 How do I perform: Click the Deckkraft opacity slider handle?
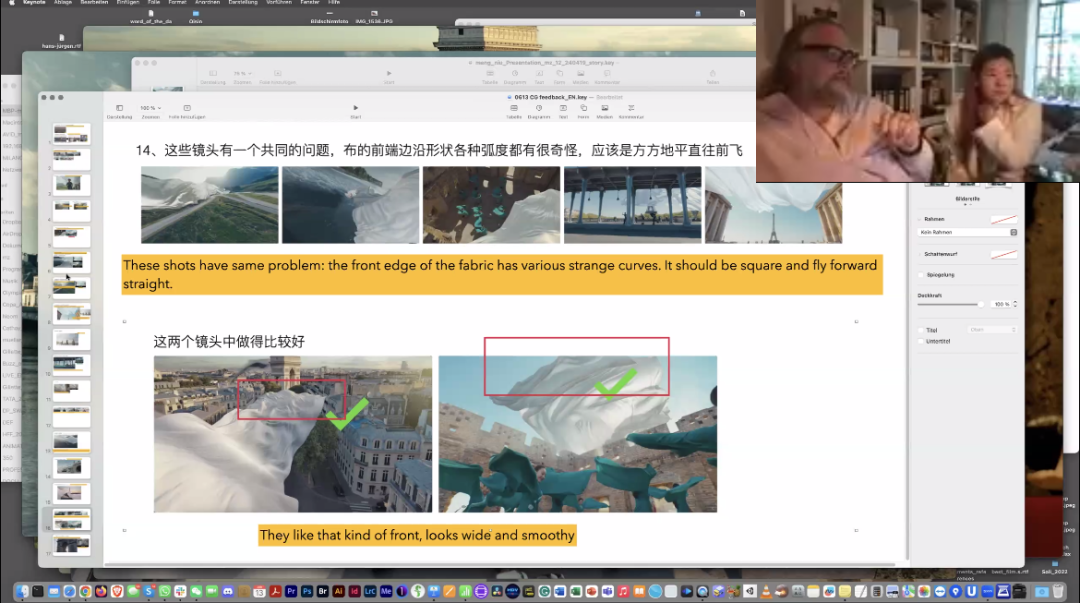pos(981,304)
